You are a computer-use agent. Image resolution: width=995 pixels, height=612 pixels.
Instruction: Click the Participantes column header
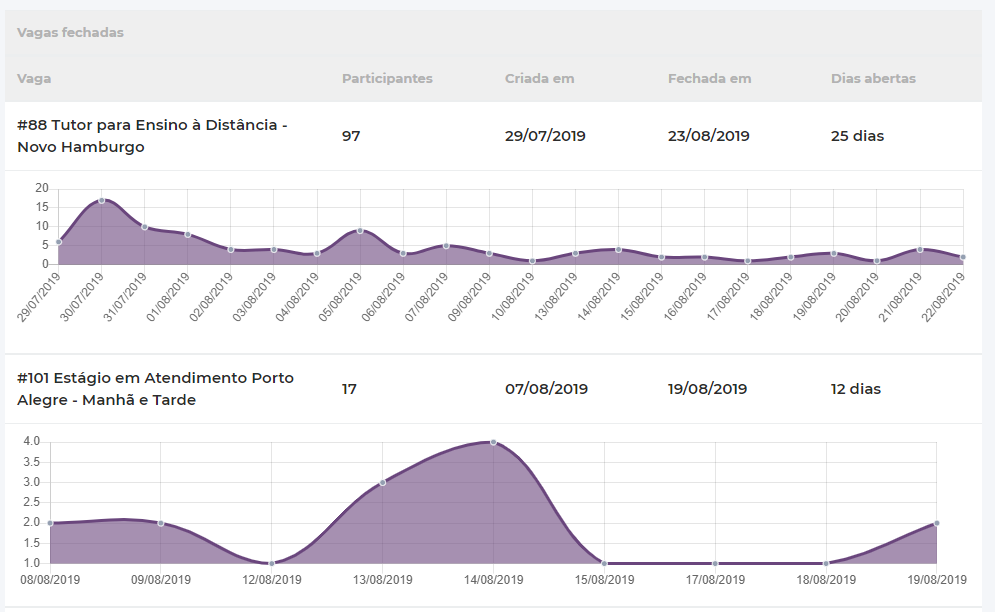[x=387, y=78]
